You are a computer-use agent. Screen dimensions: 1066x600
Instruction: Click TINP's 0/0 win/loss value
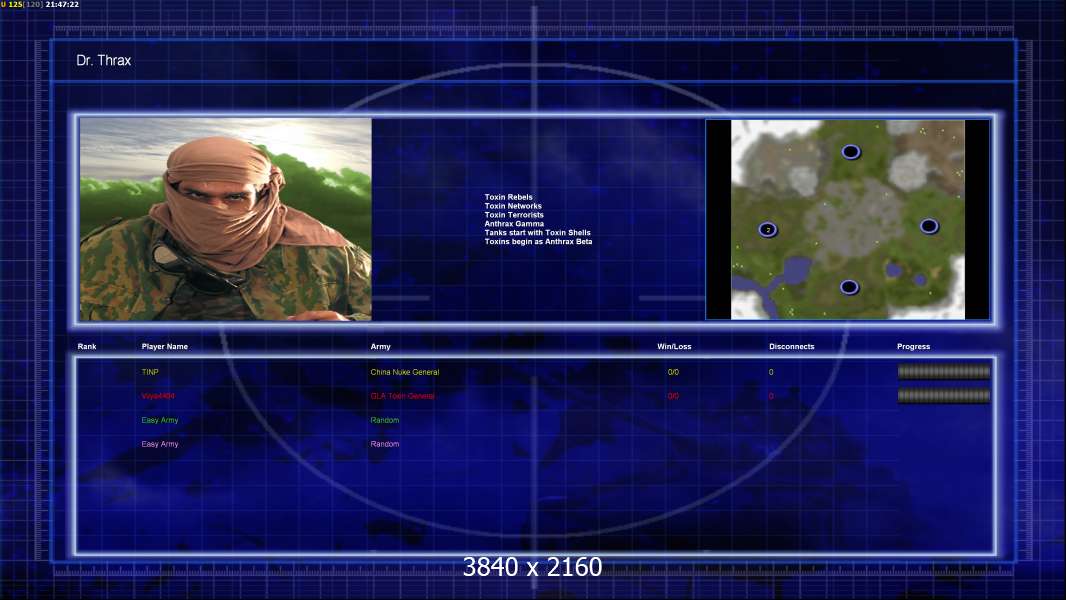(x=673, y=372)
